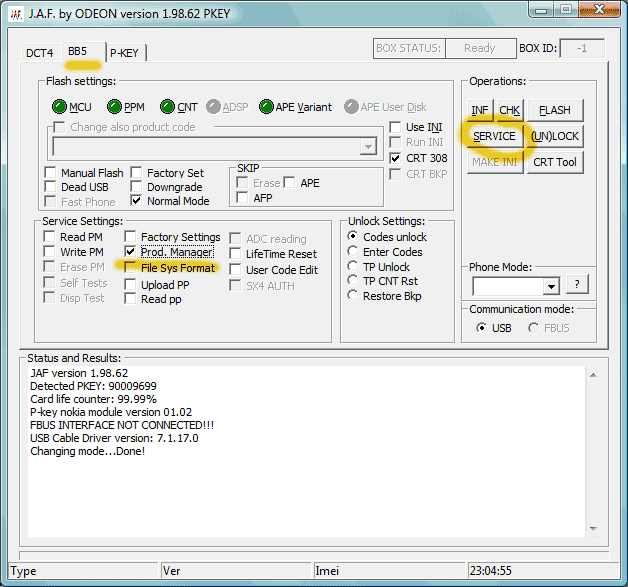This screenshot has width=628, height=587.
Task: Tick the Factory Settings service checkbox
Action: pyautogui.click(x=130, y=237)
